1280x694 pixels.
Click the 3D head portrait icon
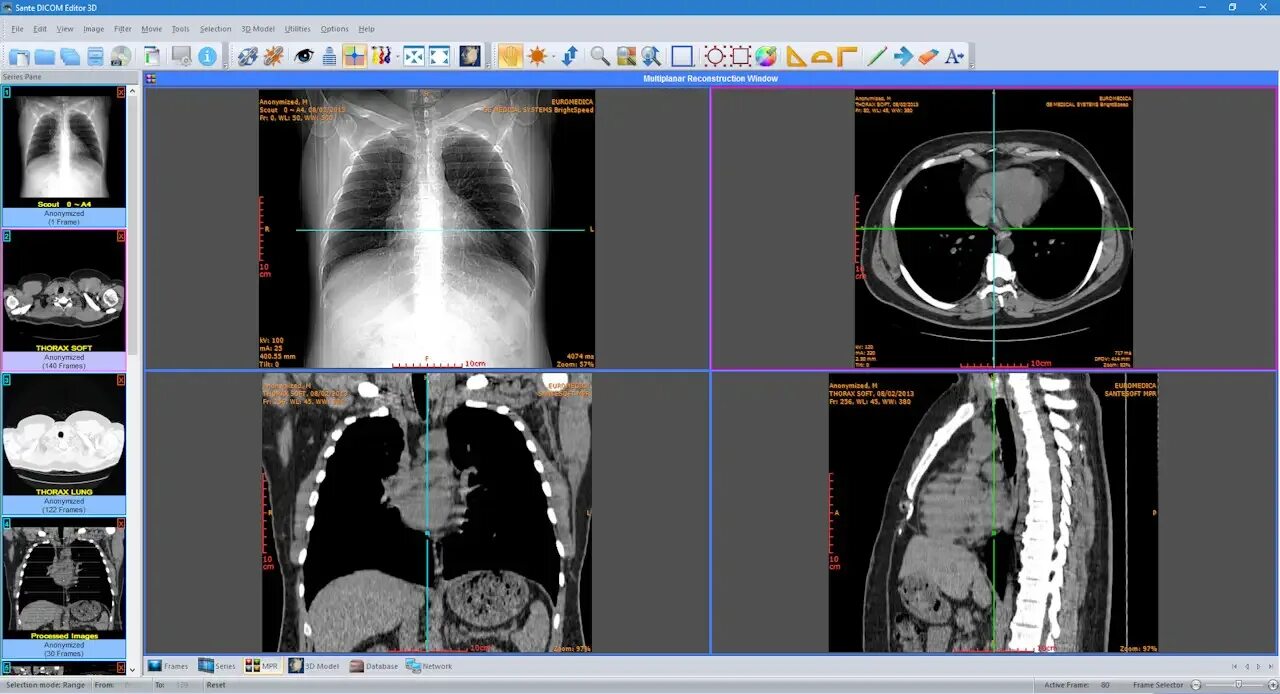click(x=469, y=56)
